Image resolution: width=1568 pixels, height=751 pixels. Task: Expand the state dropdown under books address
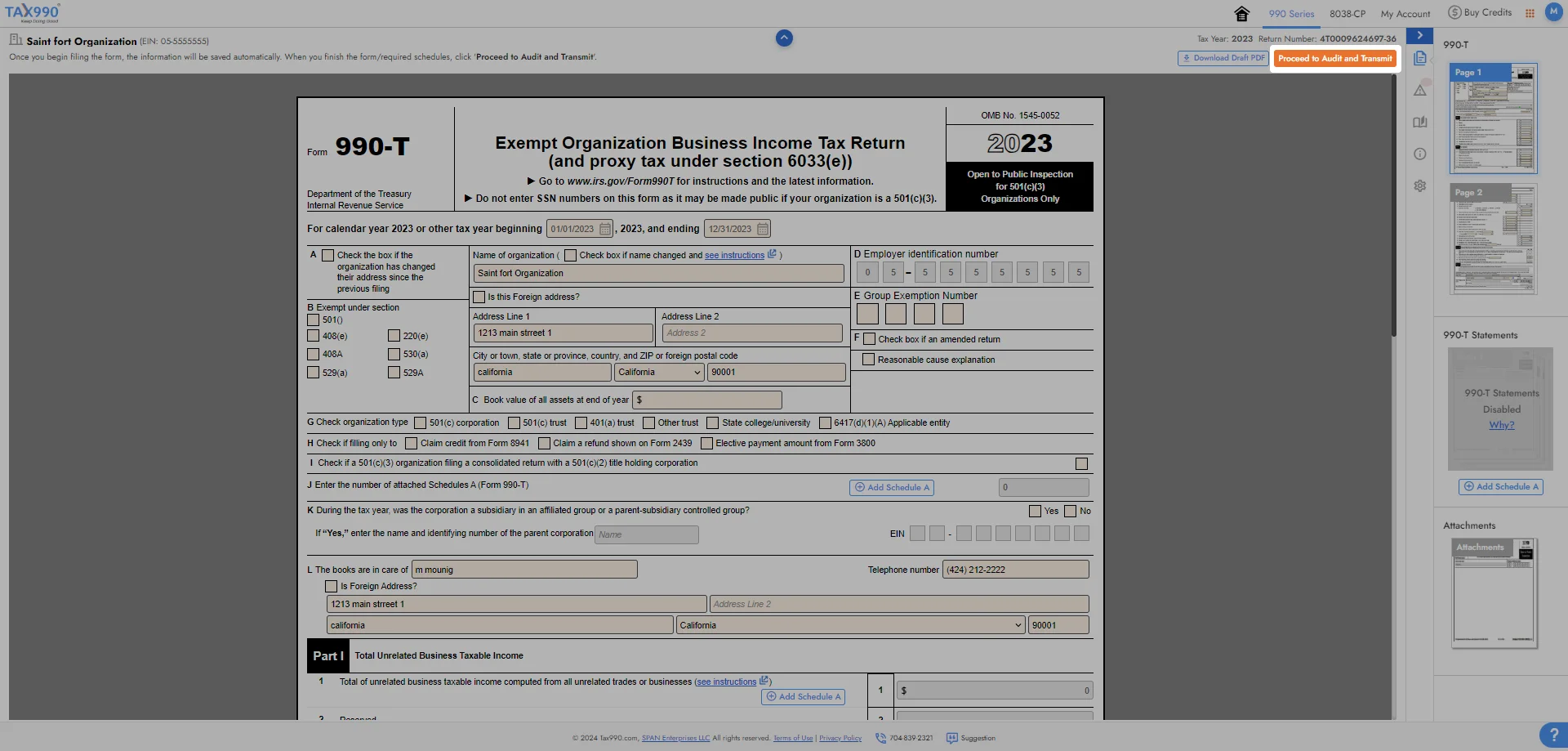[851, 624]
